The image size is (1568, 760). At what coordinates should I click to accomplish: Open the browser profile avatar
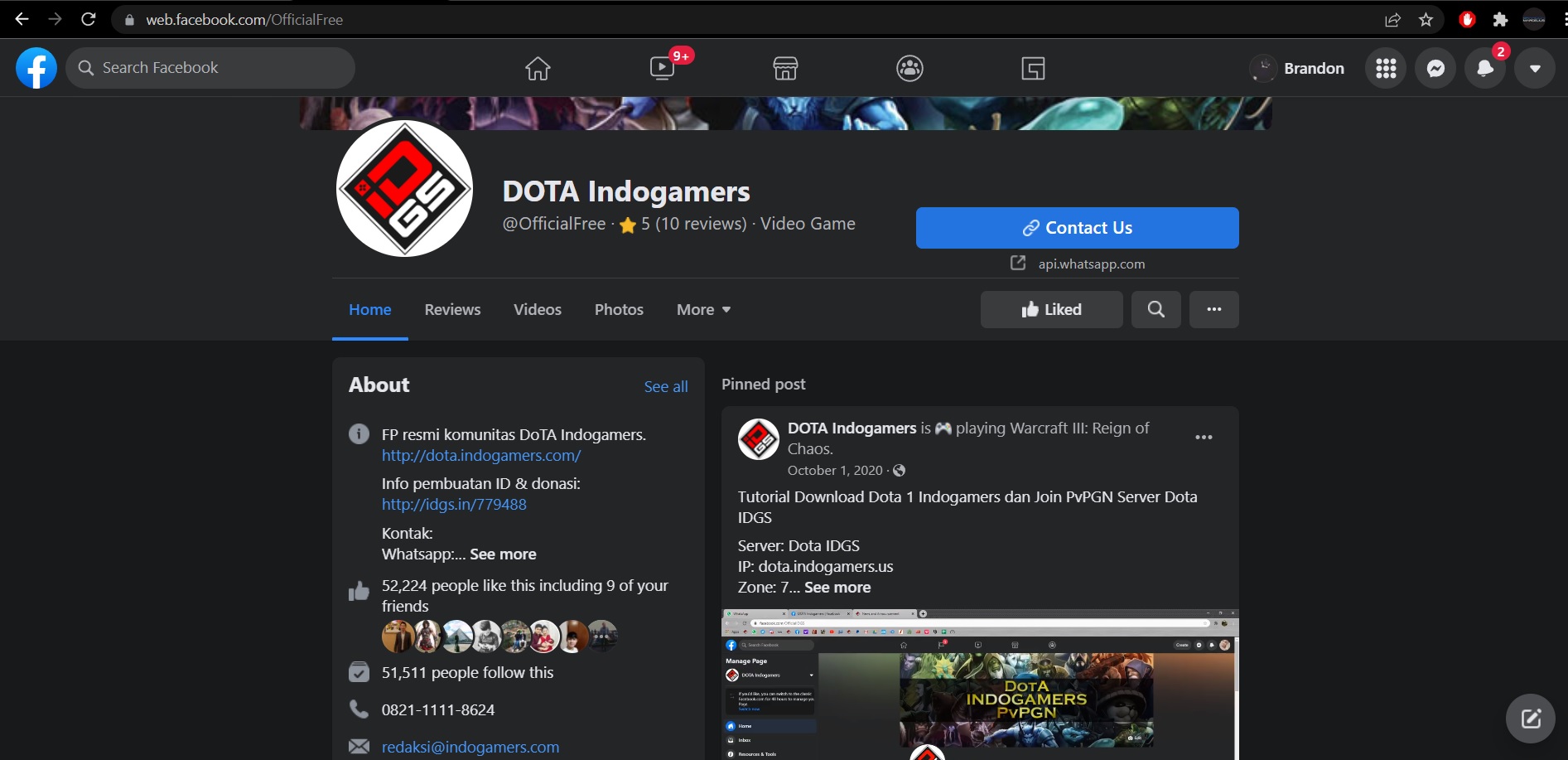tap(1534, 19)
